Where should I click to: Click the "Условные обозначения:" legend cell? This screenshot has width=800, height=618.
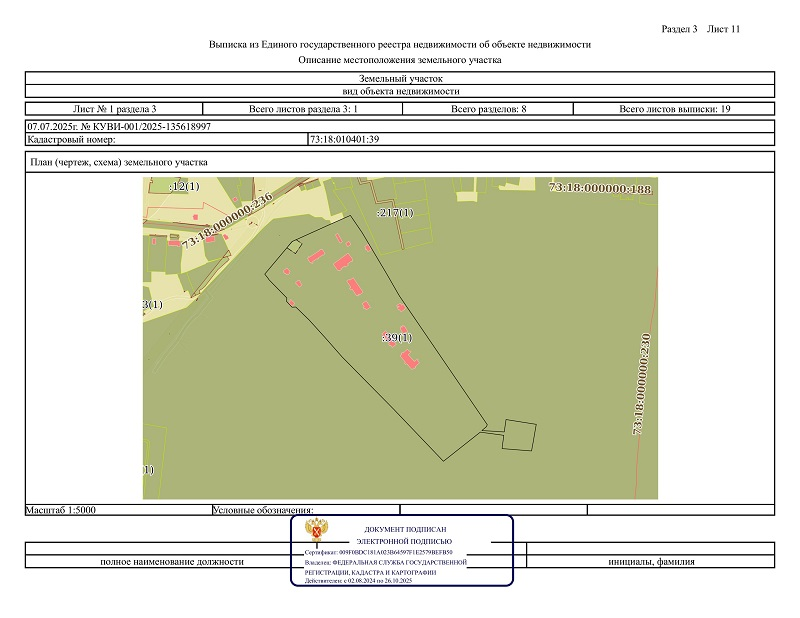tap(264, 510)
